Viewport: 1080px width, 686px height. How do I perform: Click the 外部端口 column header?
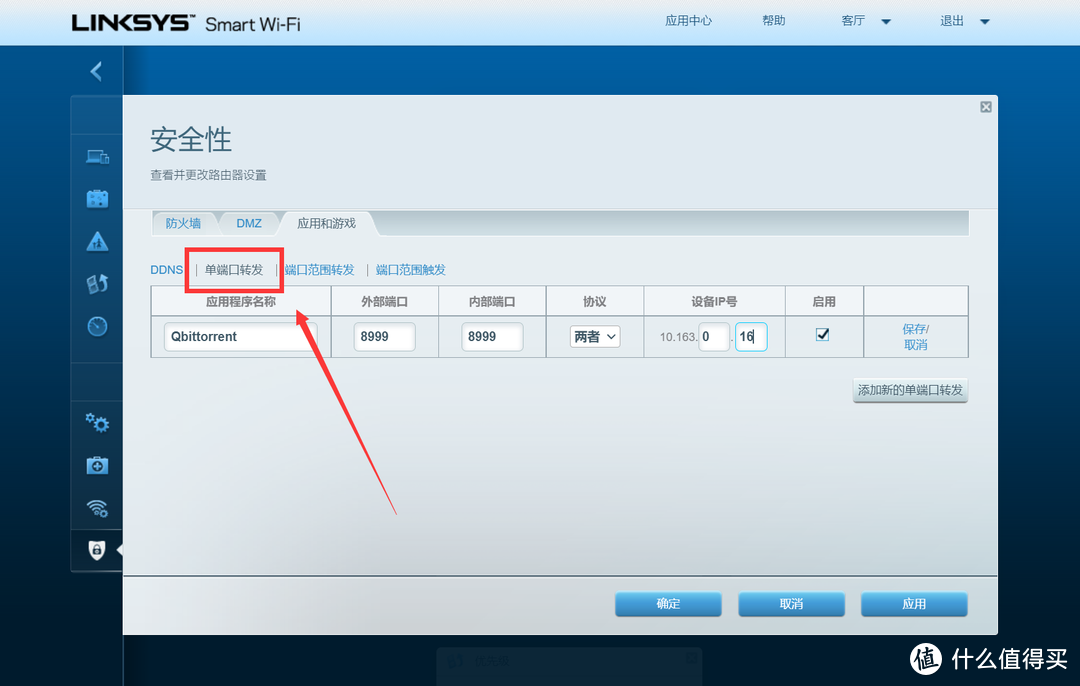coord(384,302)
